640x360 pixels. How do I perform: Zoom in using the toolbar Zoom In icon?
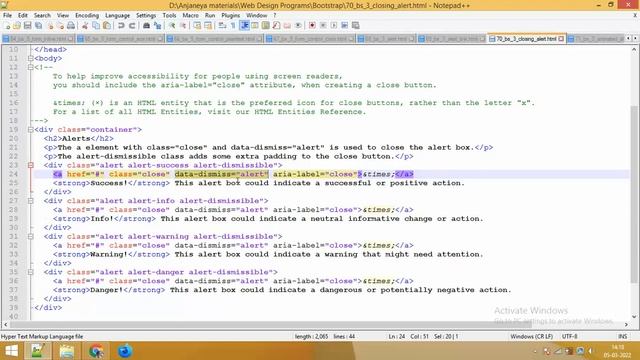tap(172, 26)
